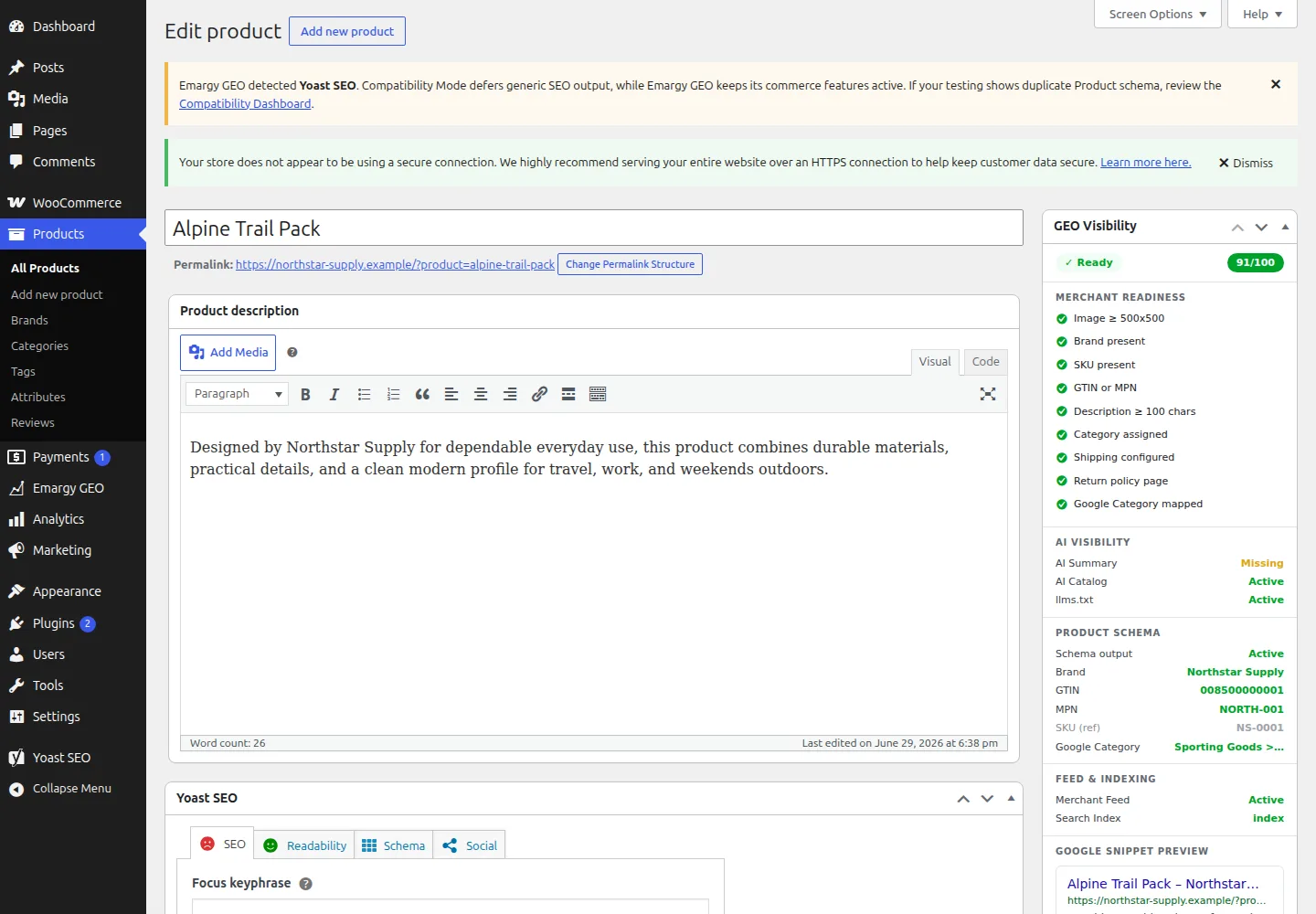Edit the product title field
The height and width of the screenshot is (914, 1316).
click(594, 228)
